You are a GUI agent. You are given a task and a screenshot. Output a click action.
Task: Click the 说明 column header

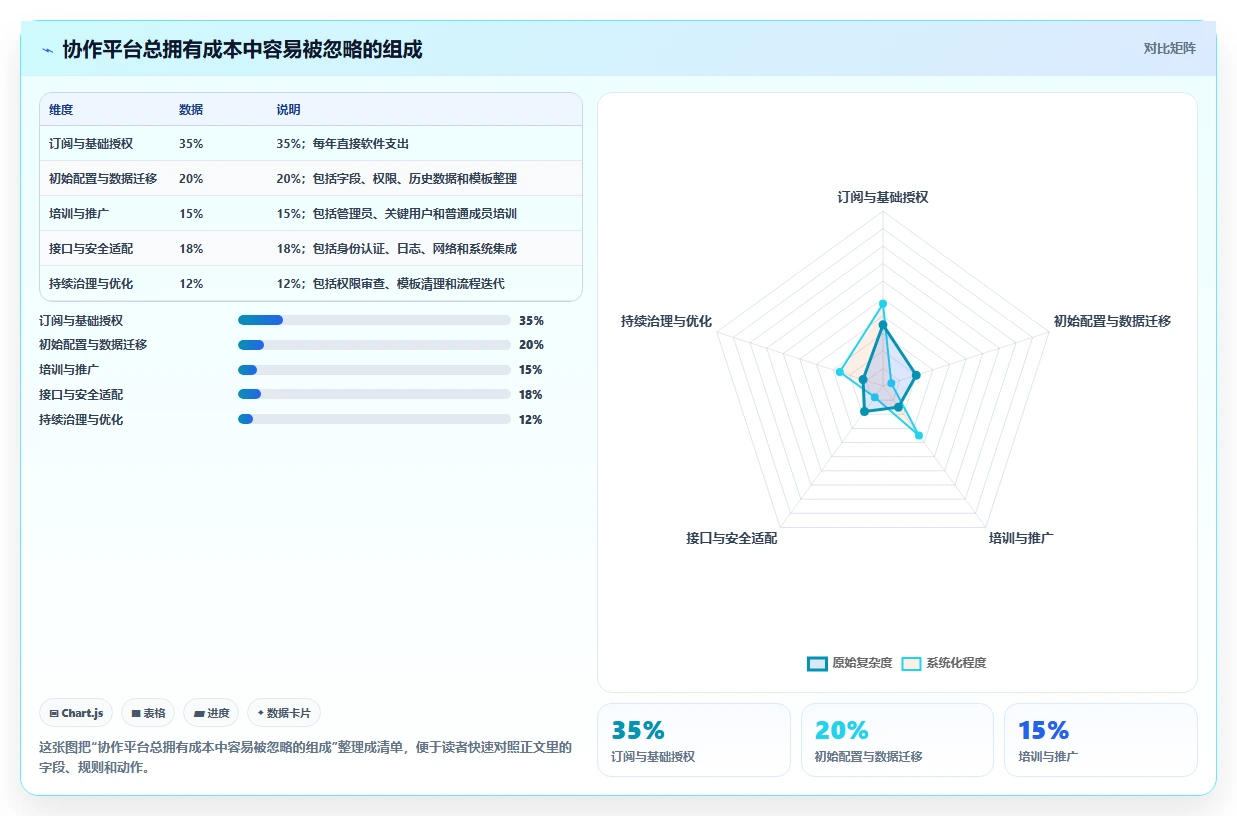(289, 109)
